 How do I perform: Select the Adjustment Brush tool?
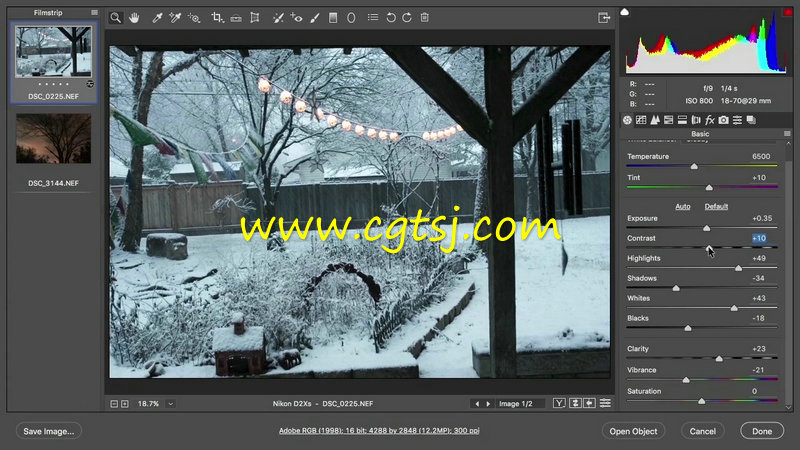315,18
